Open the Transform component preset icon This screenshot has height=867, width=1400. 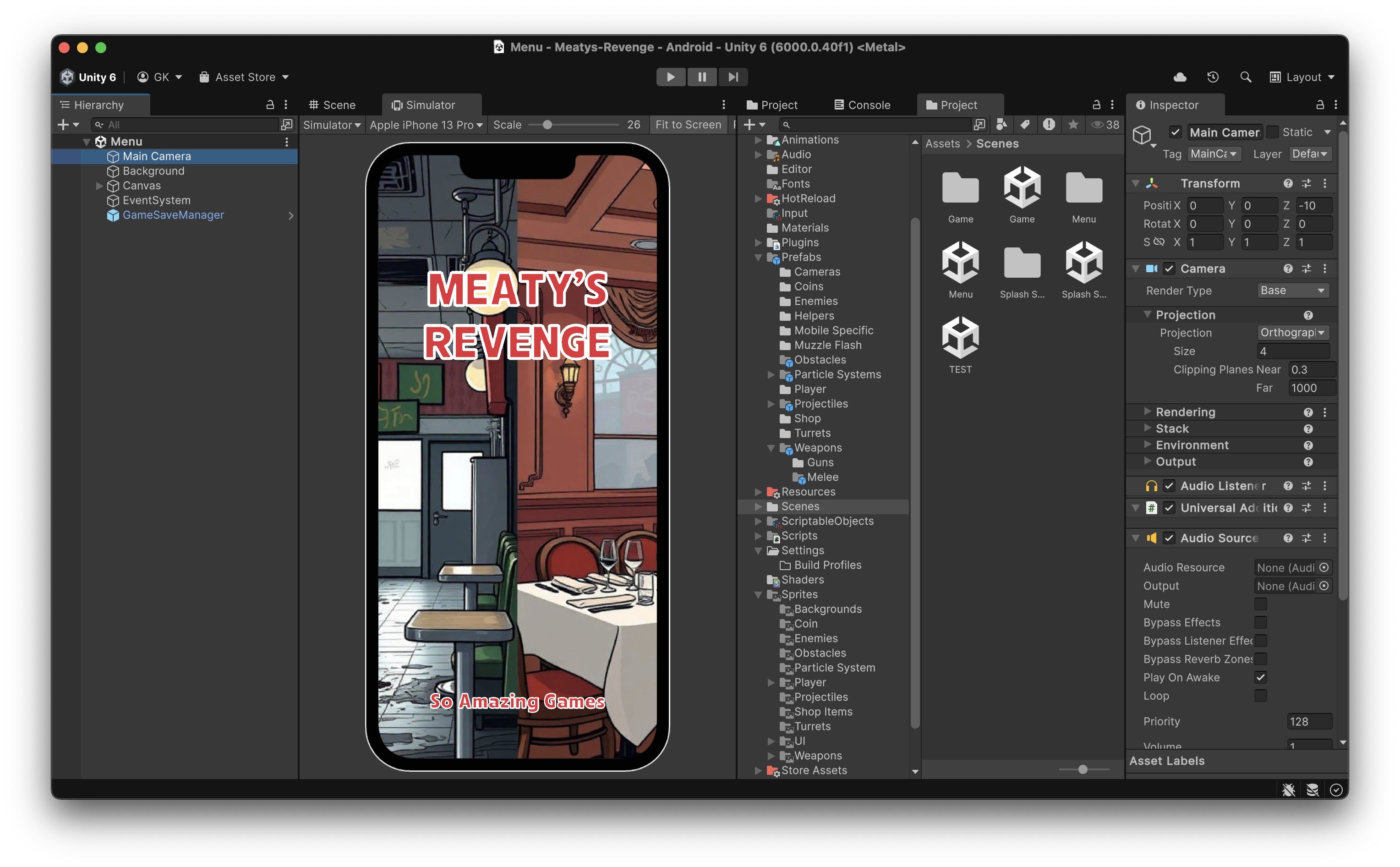(x=1306, y=183)
